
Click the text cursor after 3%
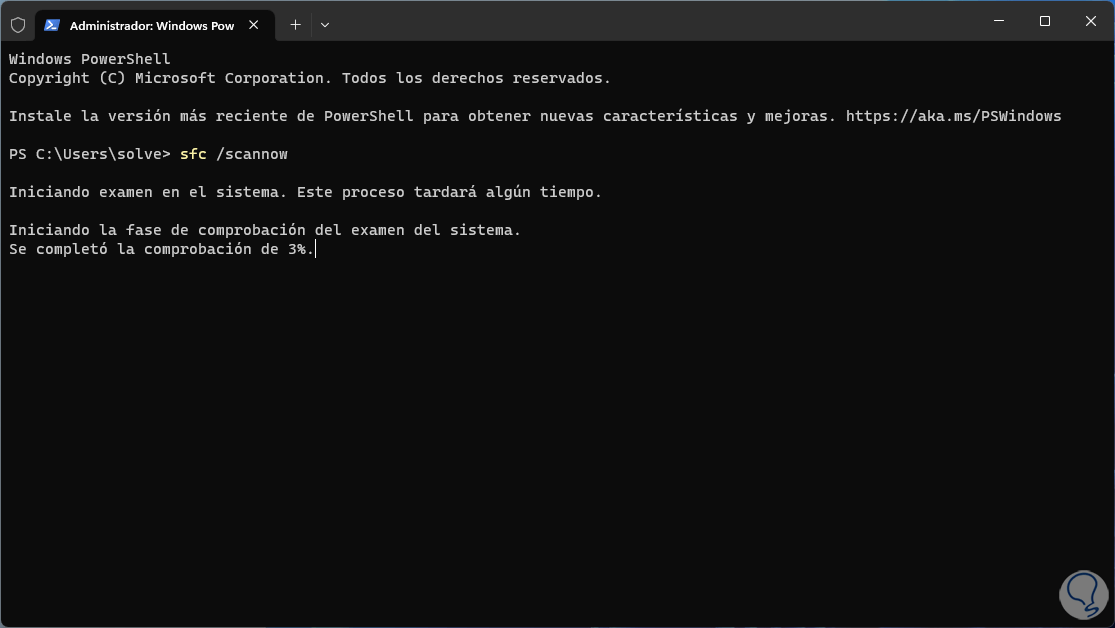[316, 249]
